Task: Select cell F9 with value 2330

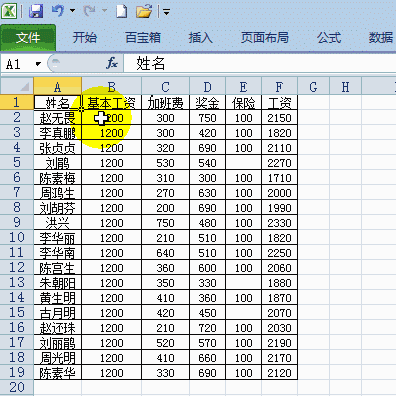Action: point(279,223)
